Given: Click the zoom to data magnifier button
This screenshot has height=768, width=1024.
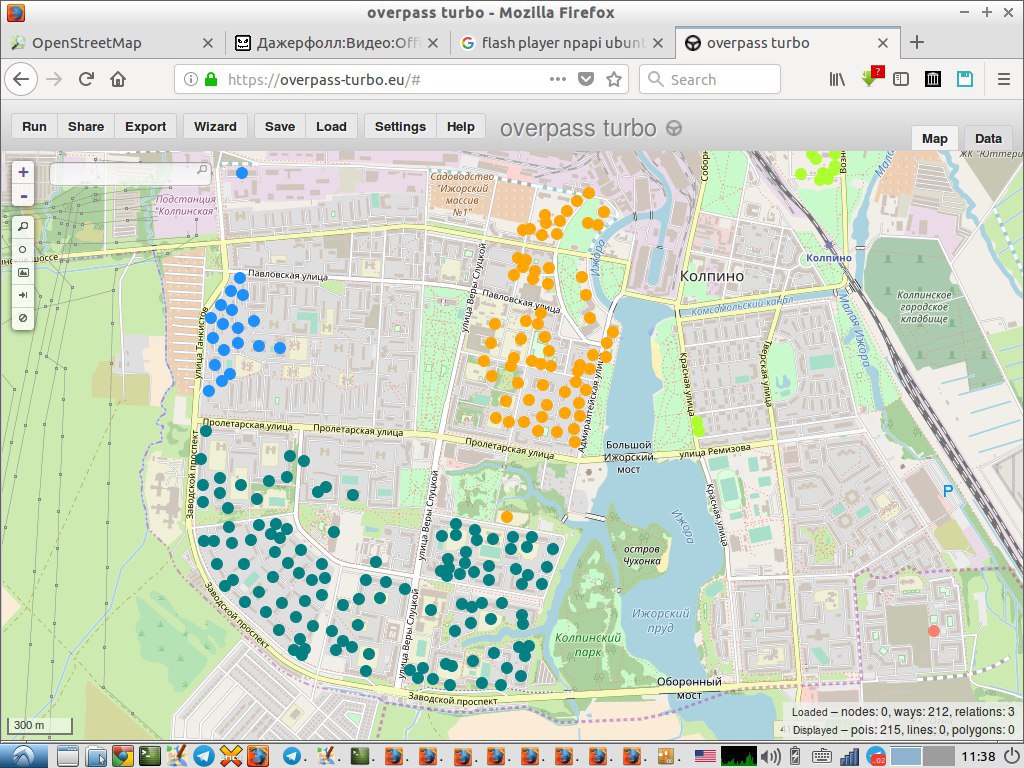Looking at the screenshot, I should (23, 227).
